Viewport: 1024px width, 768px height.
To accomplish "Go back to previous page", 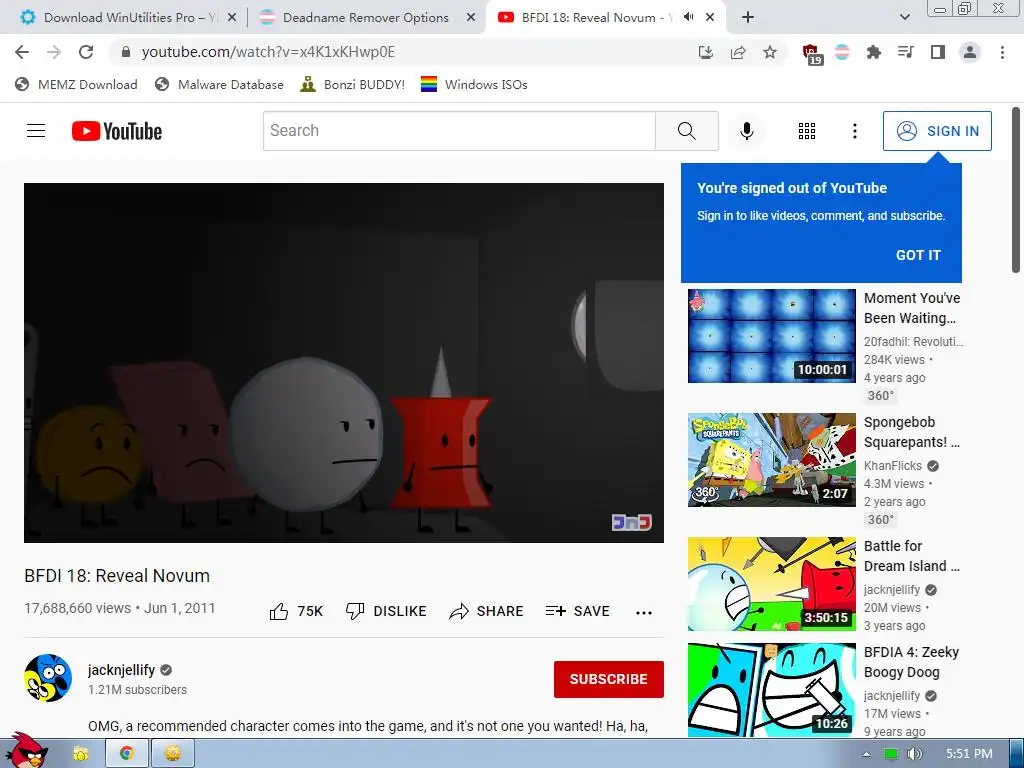I will [22, 52].
